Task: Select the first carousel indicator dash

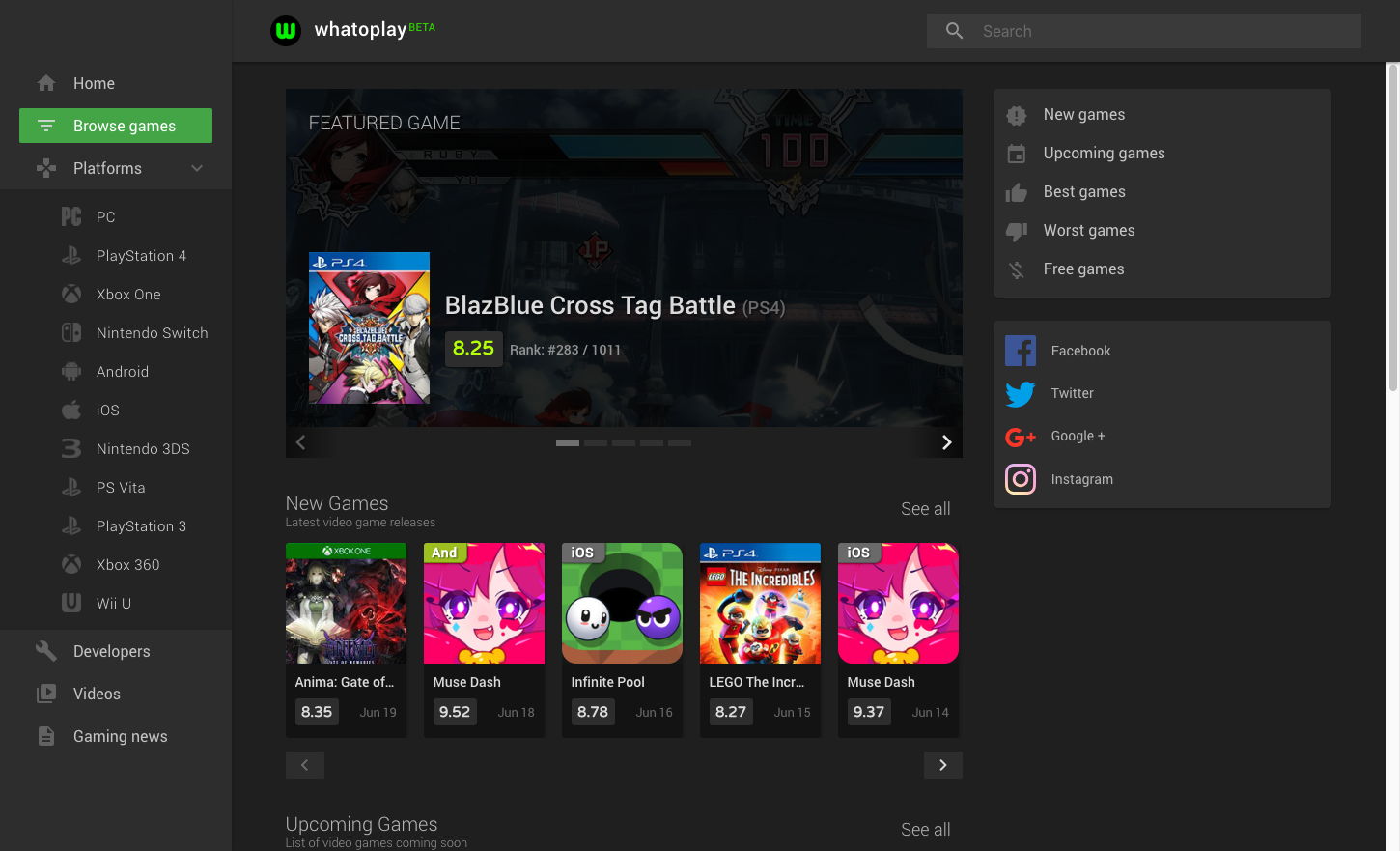Action: [x=568, y=443]
